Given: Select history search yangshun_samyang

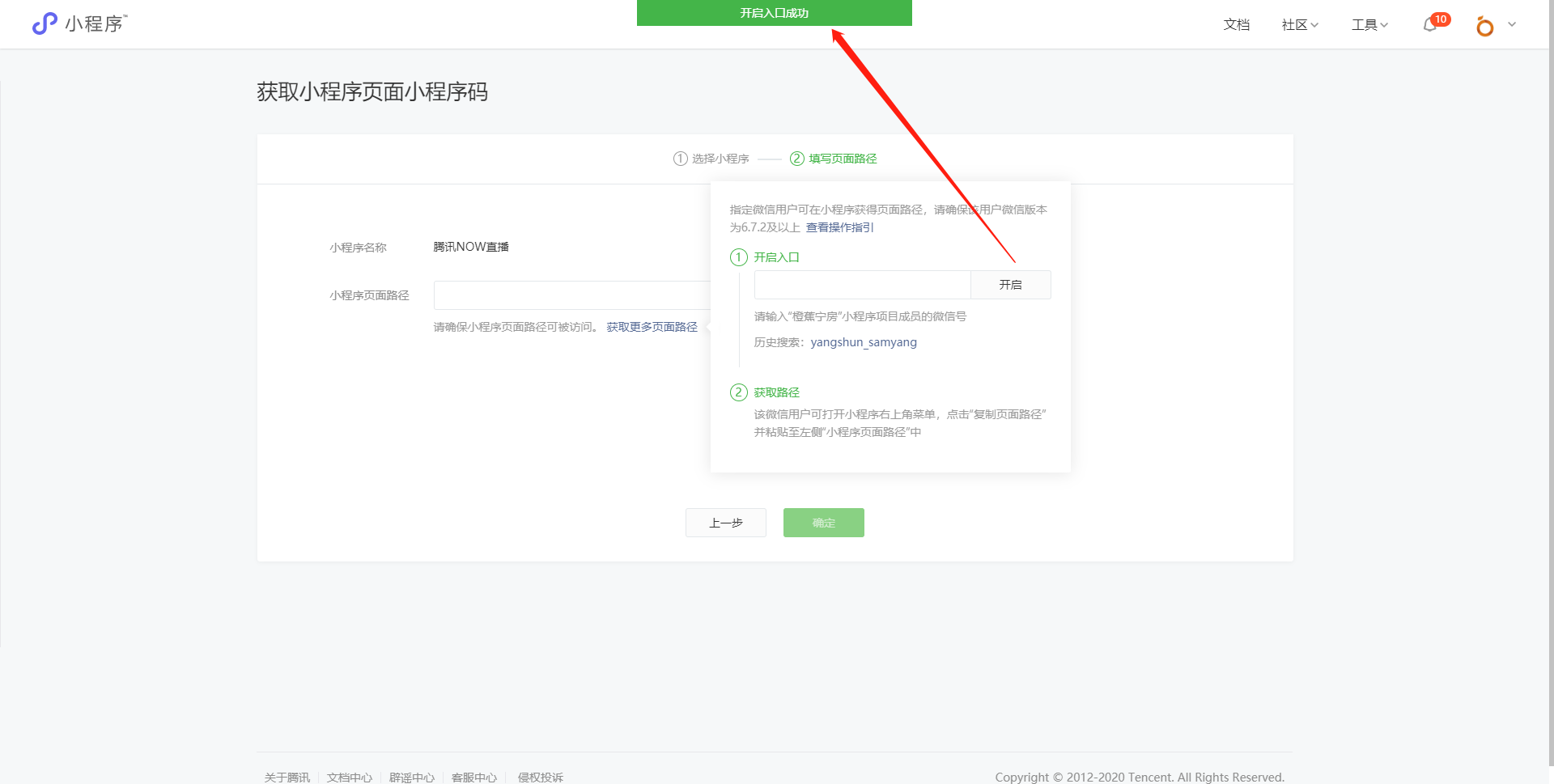Looking at the screenshot, I should (864, 342).
